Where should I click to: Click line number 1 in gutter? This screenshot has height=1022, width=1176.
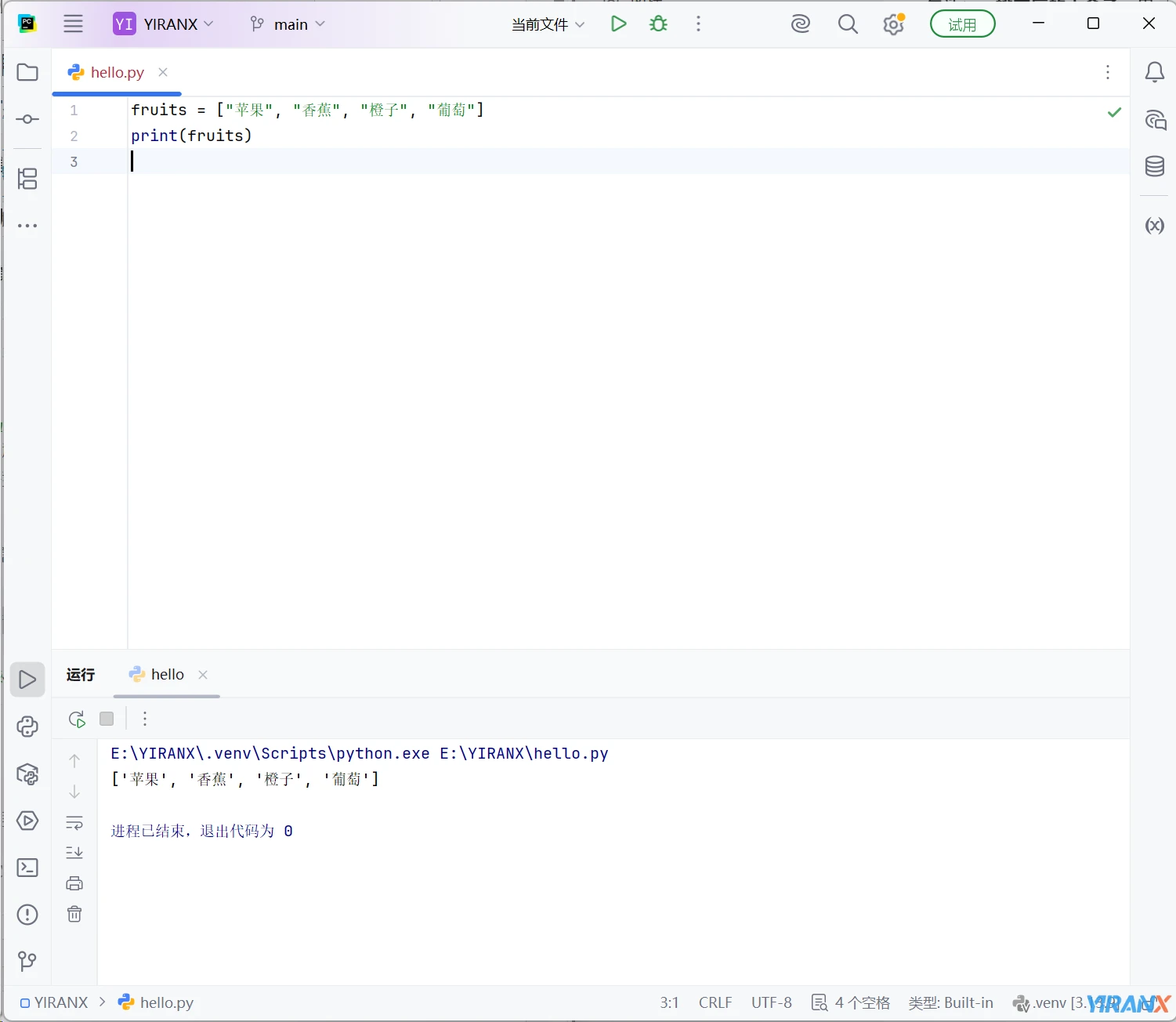click(74, 111)
